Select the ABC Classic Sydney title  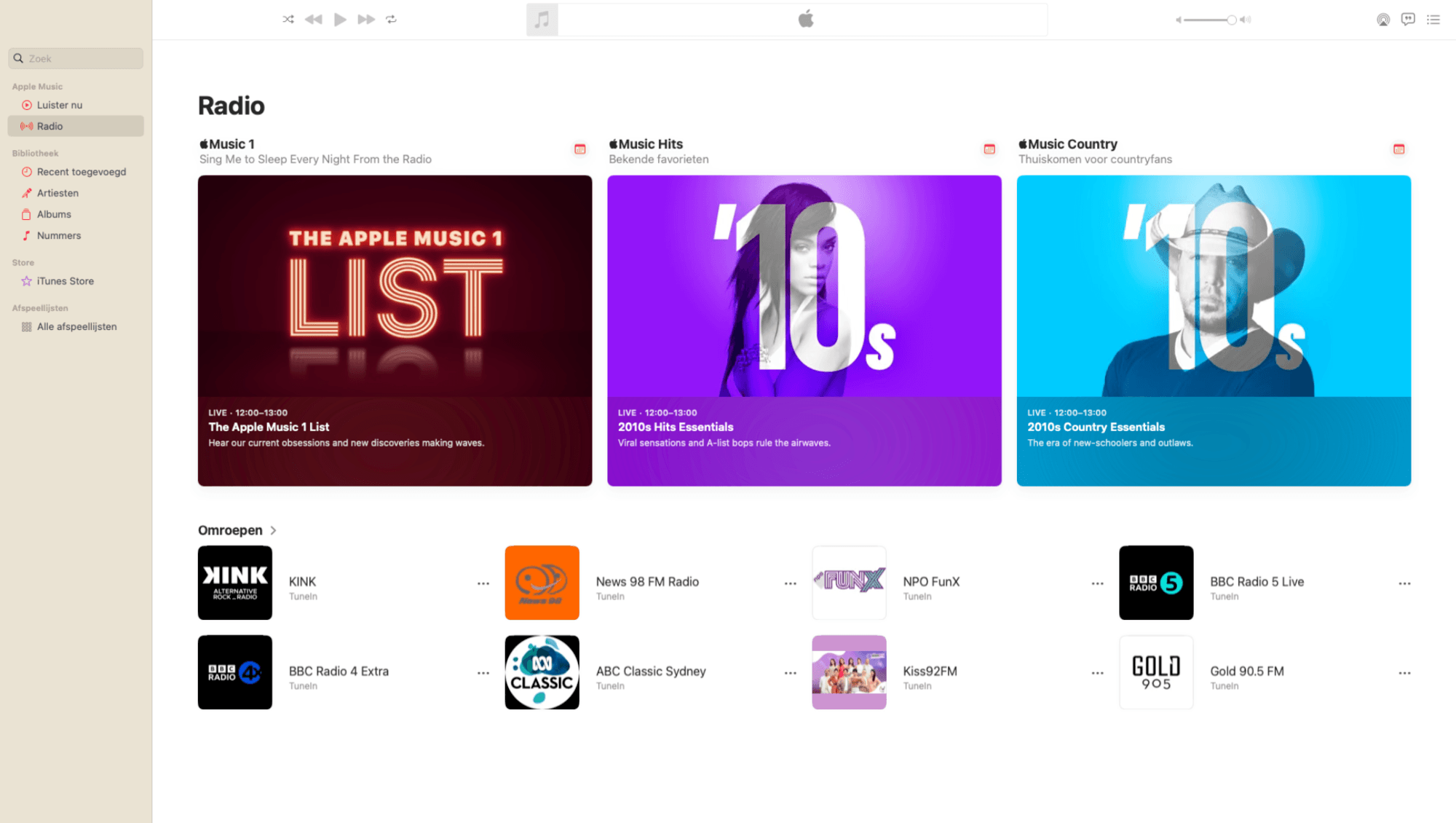pyautogui.click(x=651, y=671)
